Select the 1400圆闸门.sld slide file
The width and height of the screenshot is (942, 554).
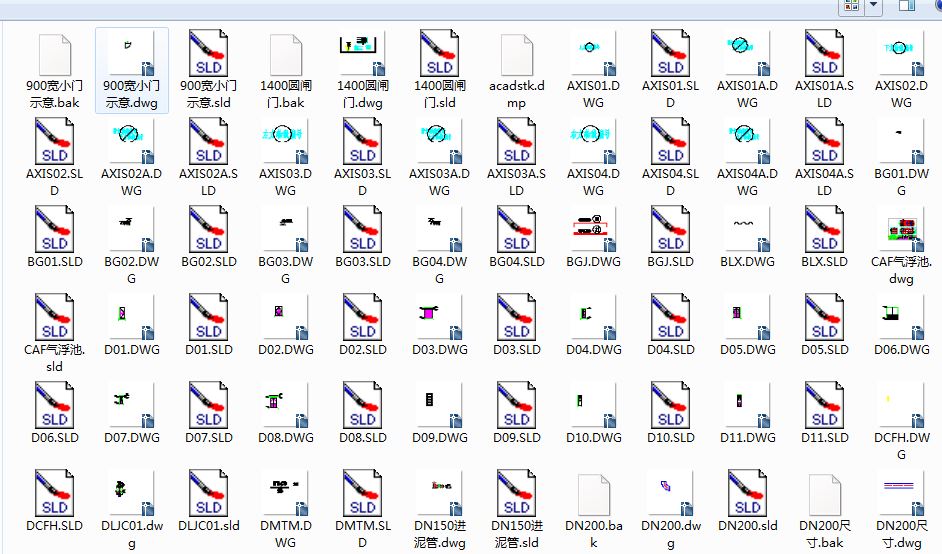439,54
